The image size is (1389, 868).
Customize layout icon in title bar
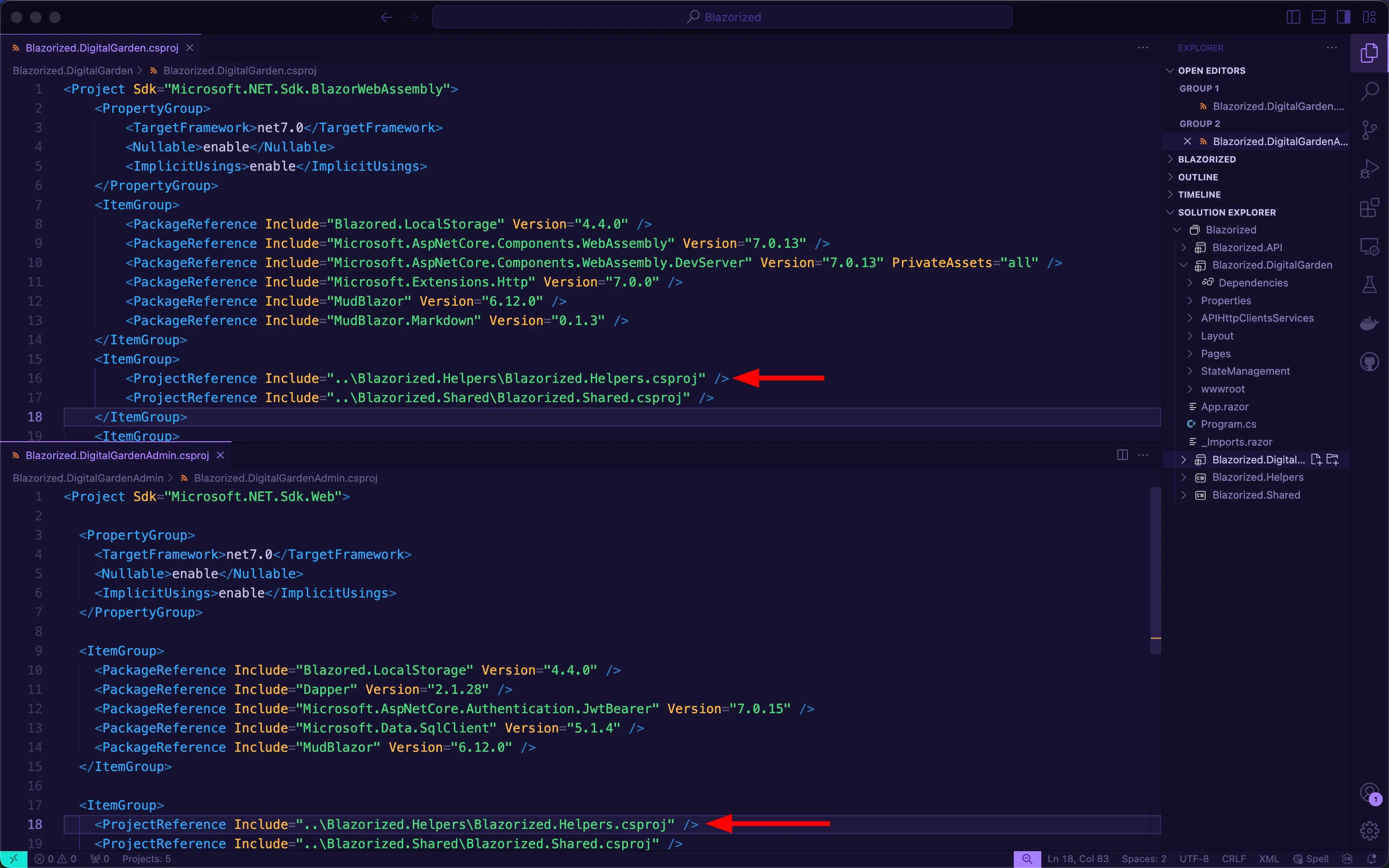[1370, 17]
